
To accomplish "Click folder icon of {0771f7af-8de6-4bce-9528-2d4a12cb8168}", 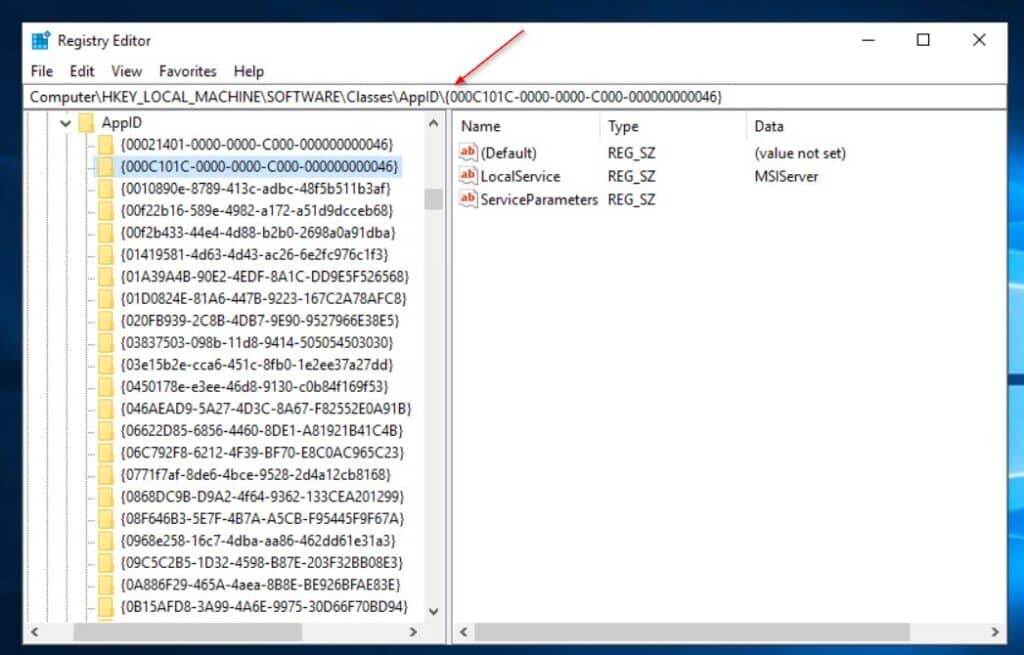I will point(105,475).
